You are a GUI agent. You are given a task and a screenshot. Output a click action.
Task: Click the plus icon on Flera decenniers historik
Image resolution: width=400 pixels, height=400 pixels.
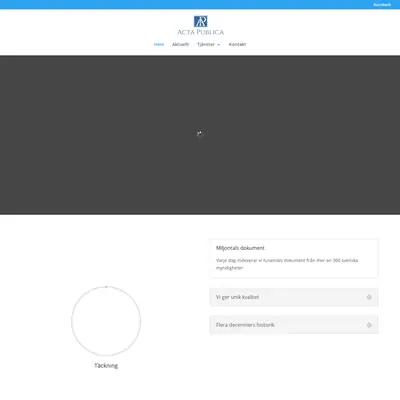tap(369, 325)
